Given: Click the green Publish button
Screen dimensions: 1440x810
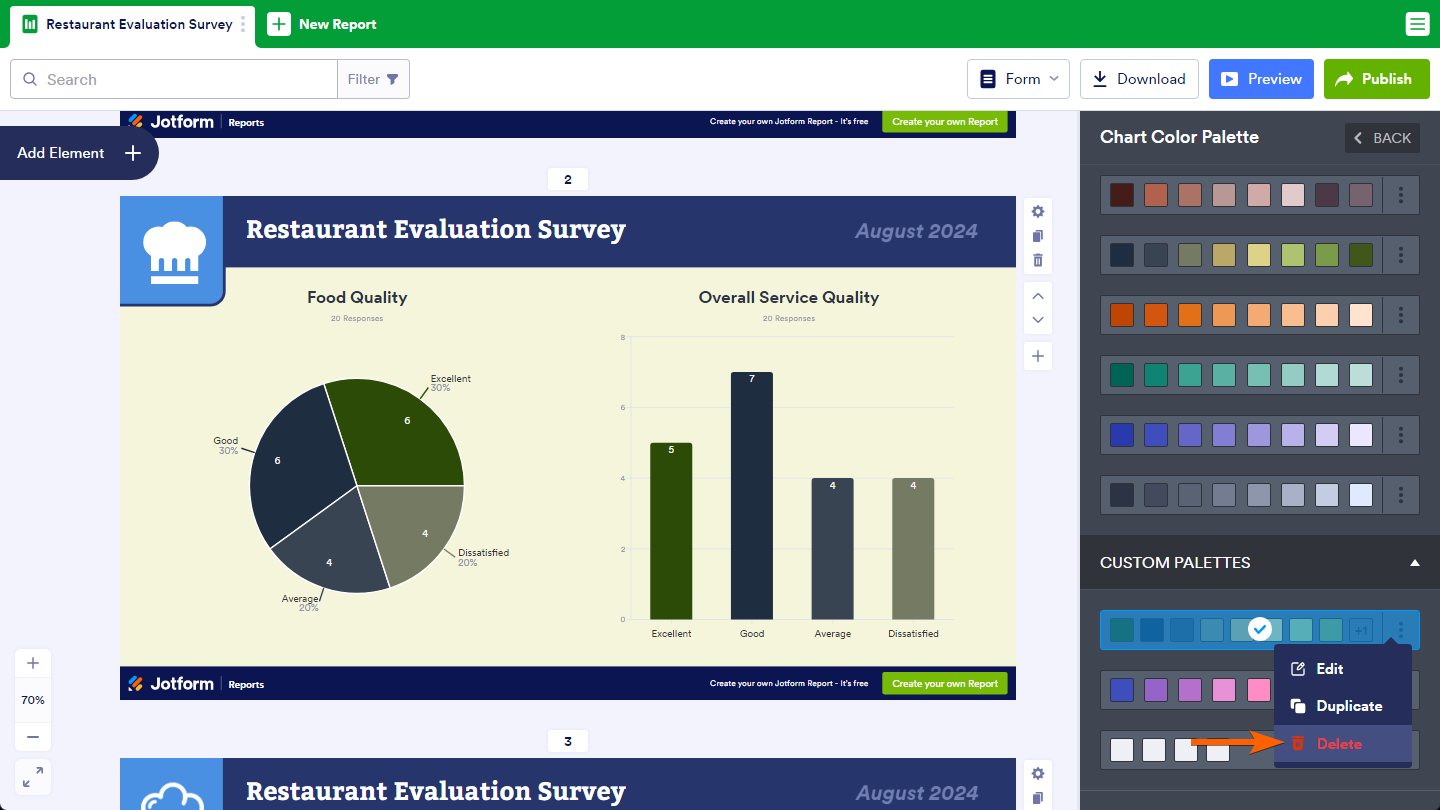Looking at the screenshot, I should tap(1375, 79).
